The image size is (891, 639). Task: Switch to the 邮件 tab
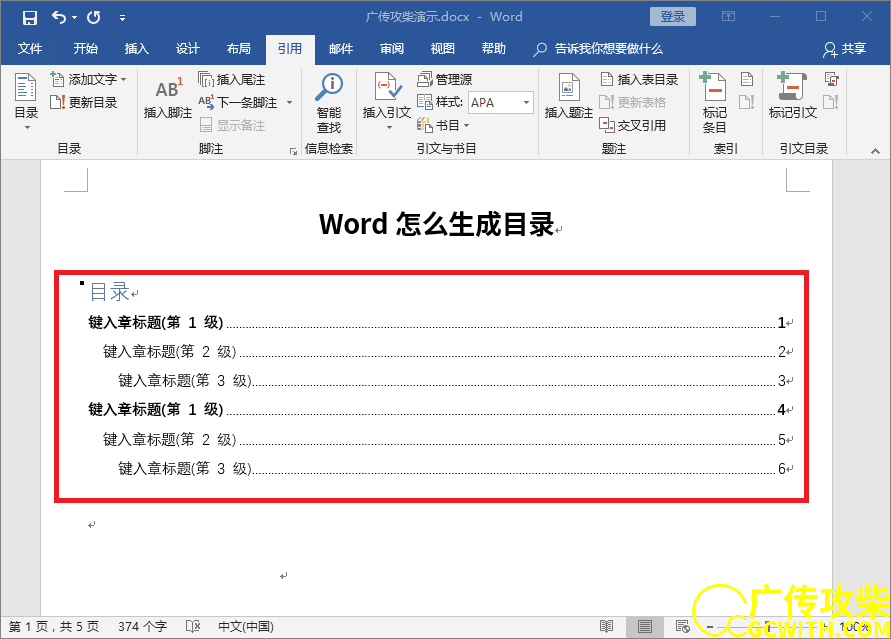click(341, 49)
